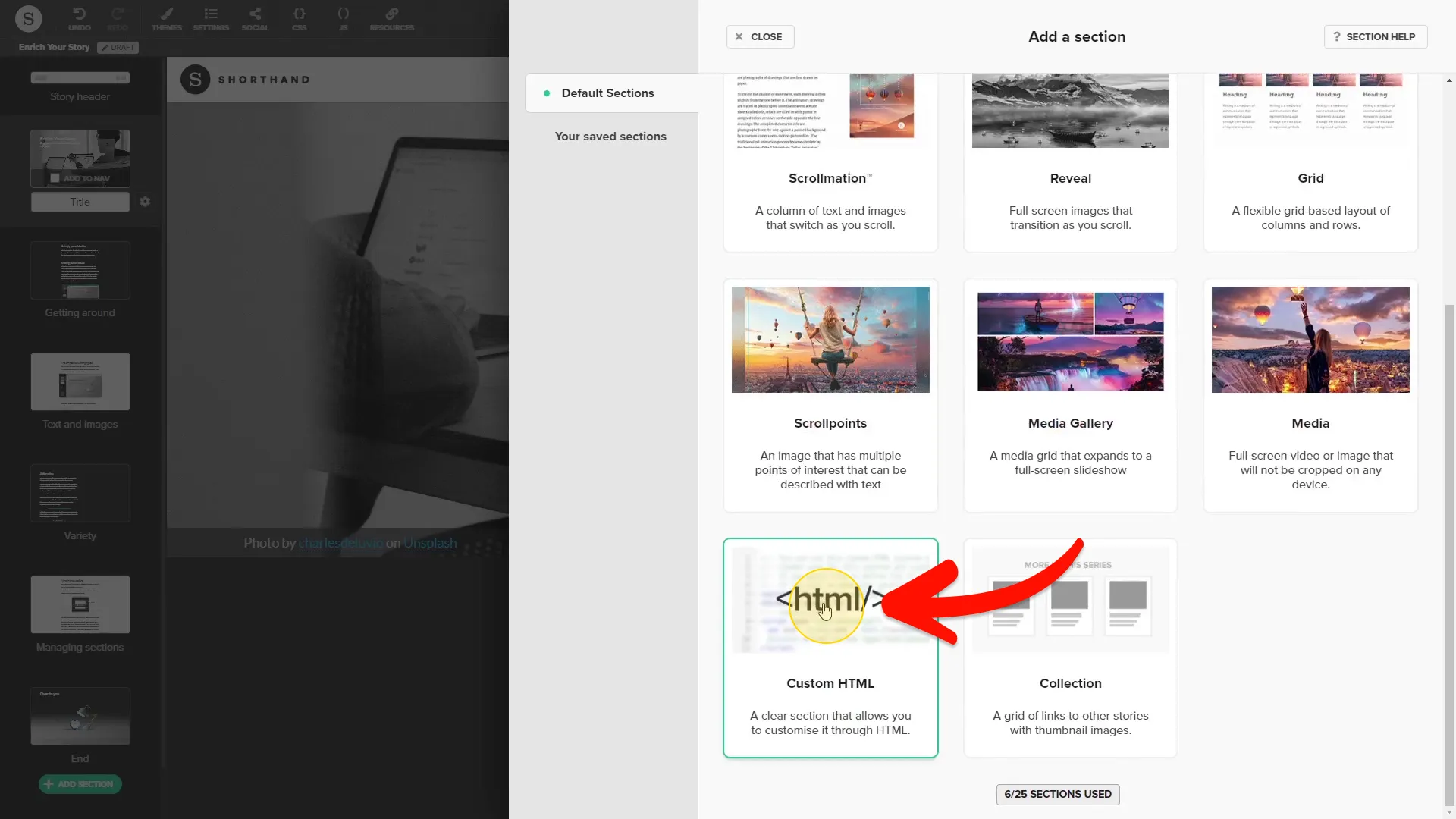Select the Text and images section thumbnail
The height and width of the screenshot is (819, 1456).
click(x=80, y=381)
